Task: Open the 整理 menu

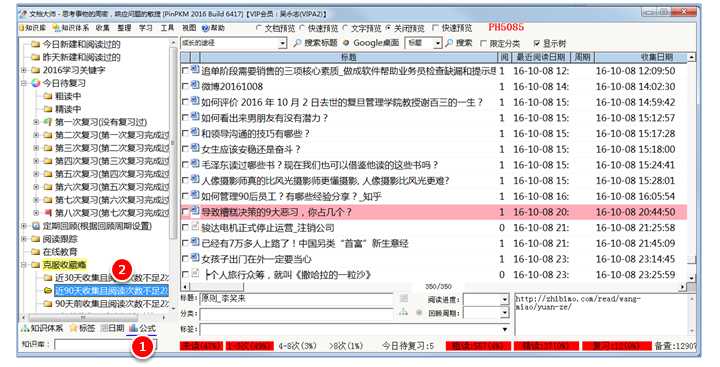Action: click(x=124, y=28)
